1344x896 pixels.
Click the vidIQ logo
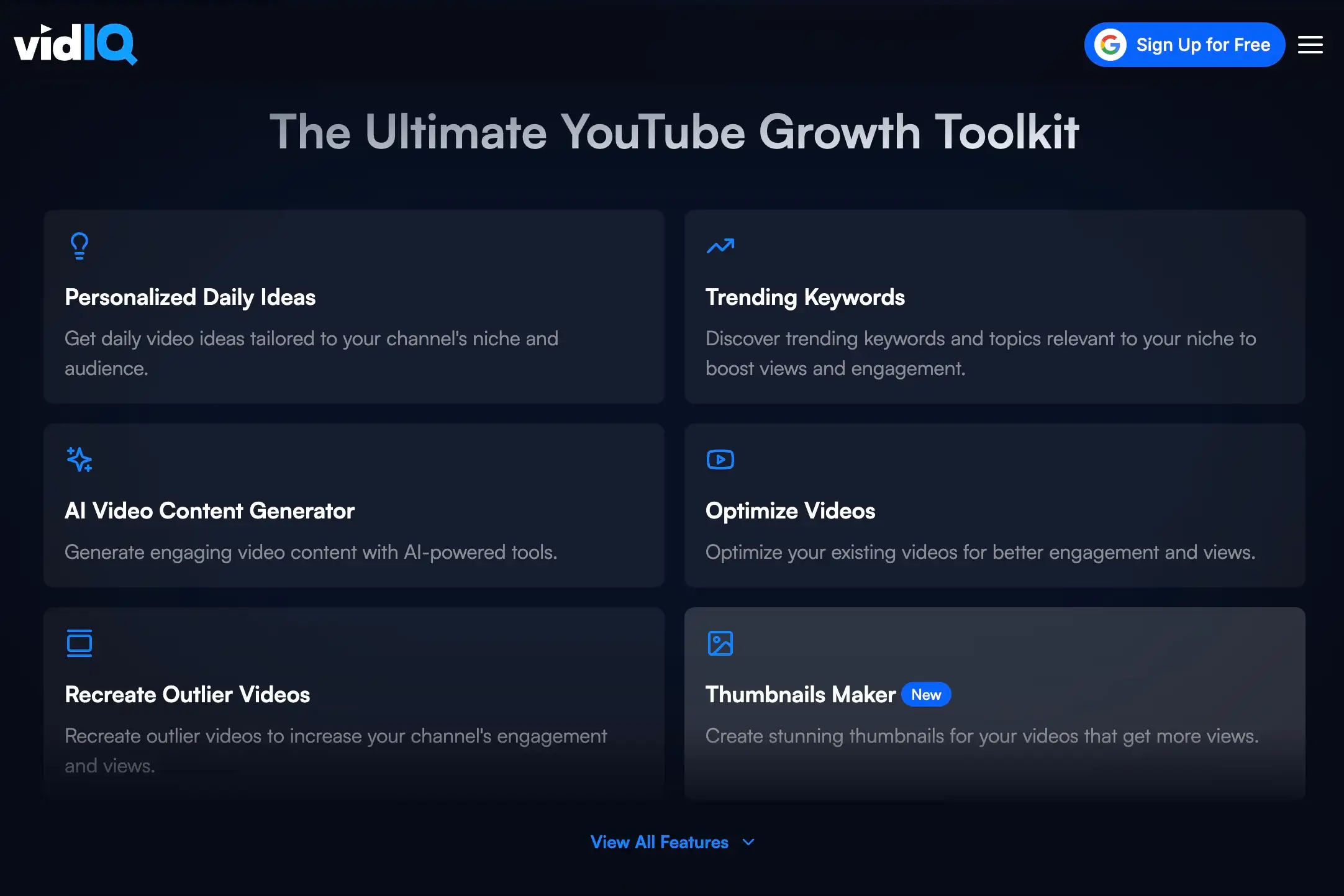(75, 44)
